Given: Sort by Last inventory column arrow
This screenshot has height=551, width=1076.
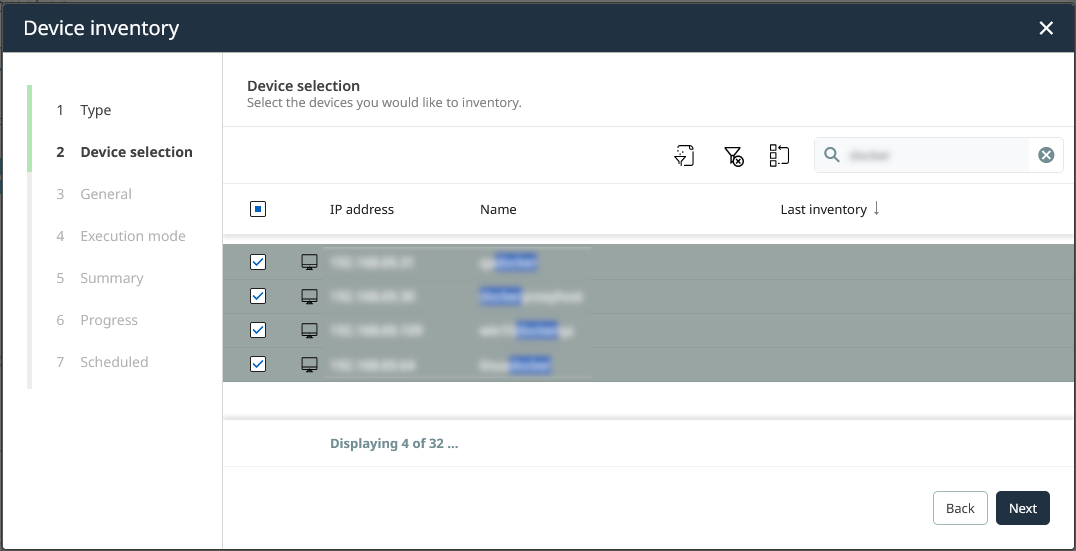Looking at the screenshot, I should coord(877,209).
